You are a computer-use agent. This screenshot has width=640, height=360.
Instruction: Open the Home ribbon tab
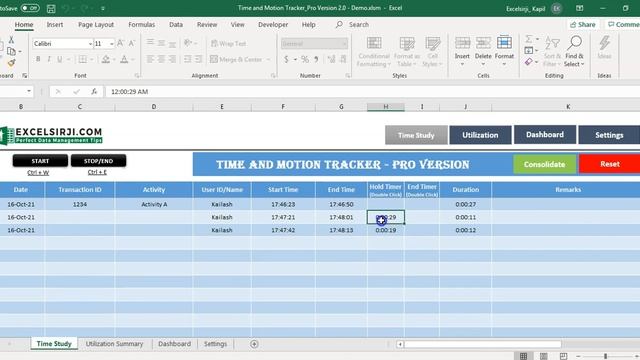24,25
